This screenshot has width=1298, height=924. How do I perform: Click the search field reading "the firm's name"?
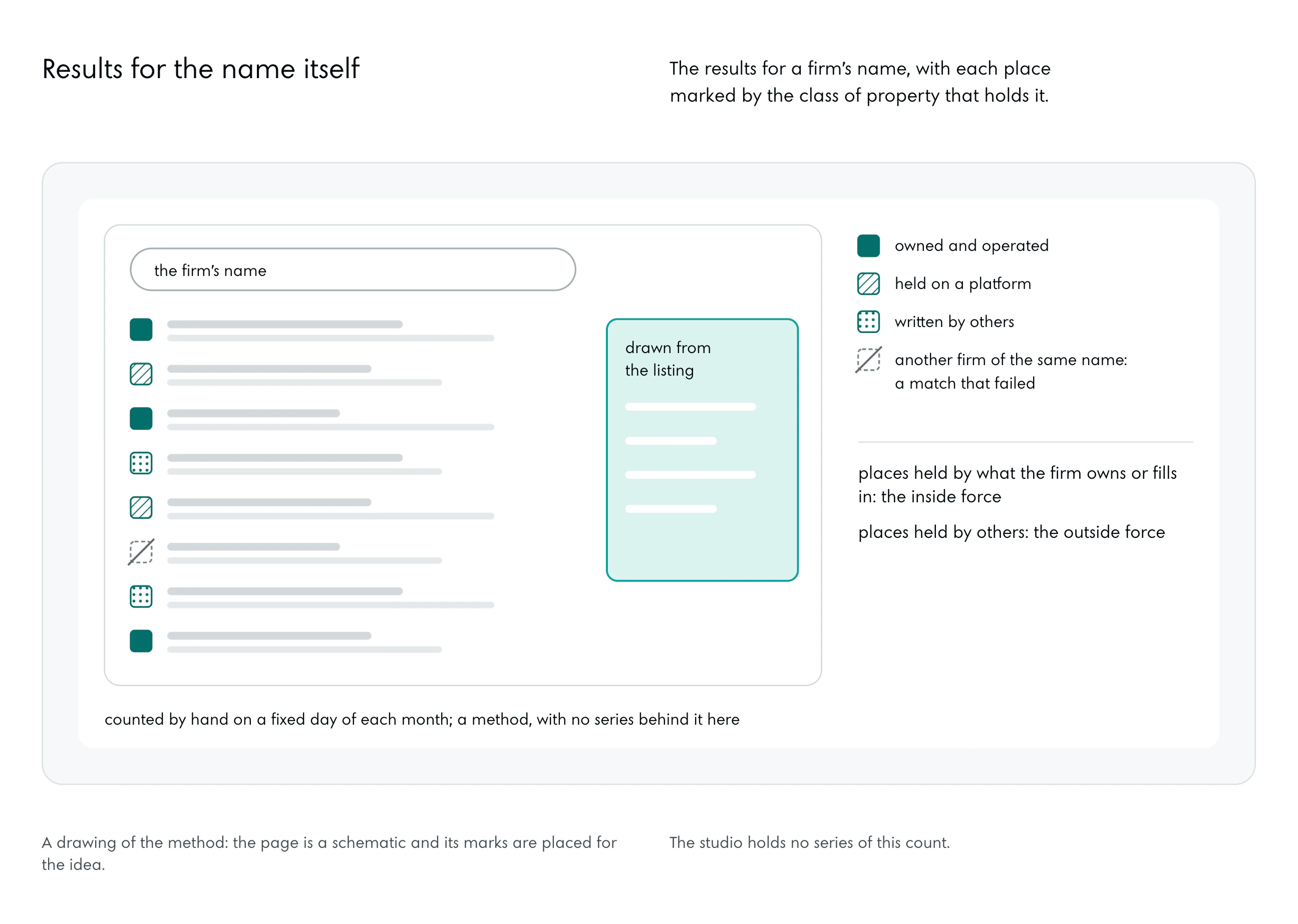point(353,270)
